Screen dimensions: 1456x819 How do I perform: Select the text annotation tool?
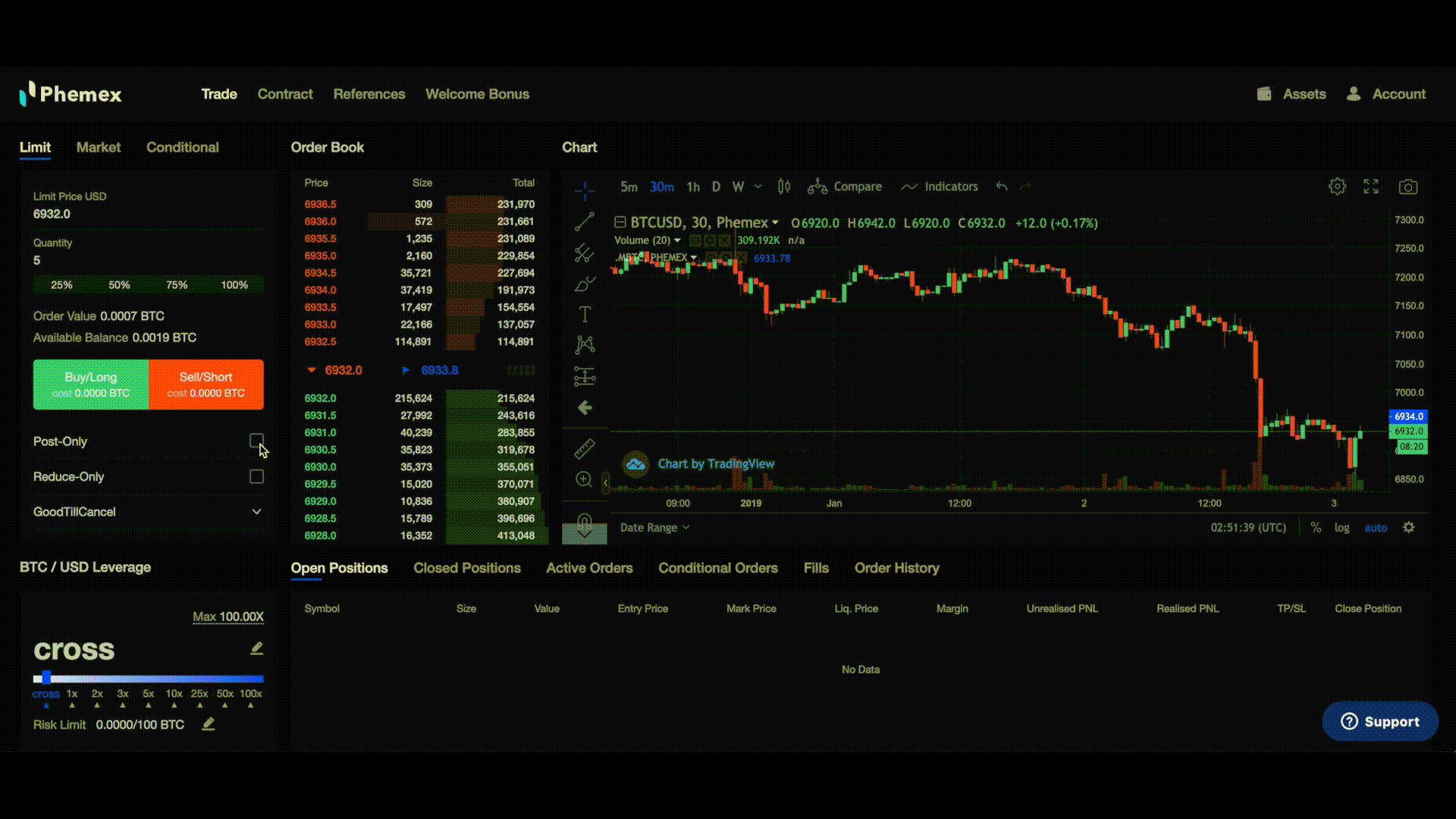(x=584, y=313)
